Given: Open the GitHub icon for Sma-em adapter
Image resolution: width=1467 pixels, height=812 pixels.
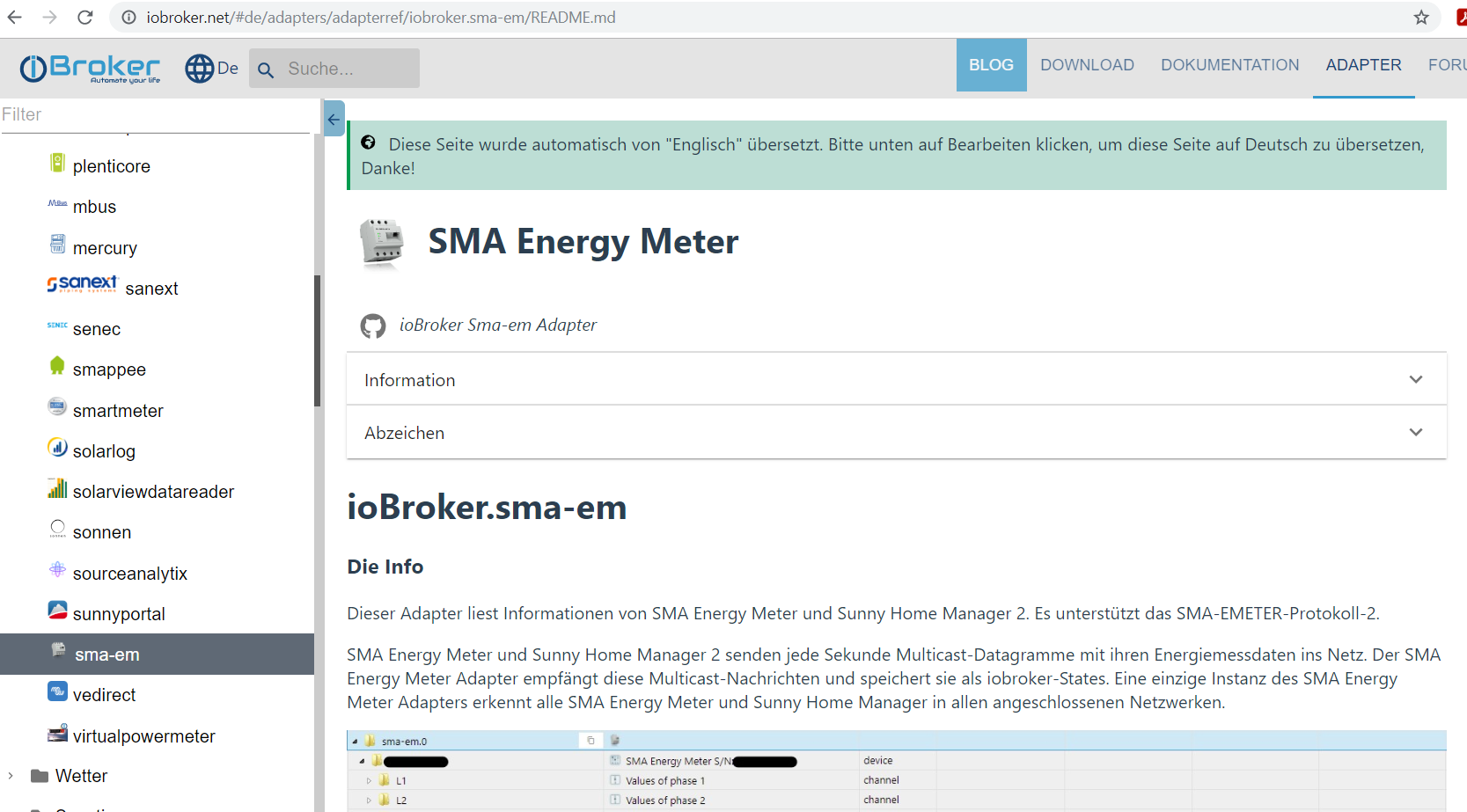Looking at the screenshot, I should pos(373,326).
